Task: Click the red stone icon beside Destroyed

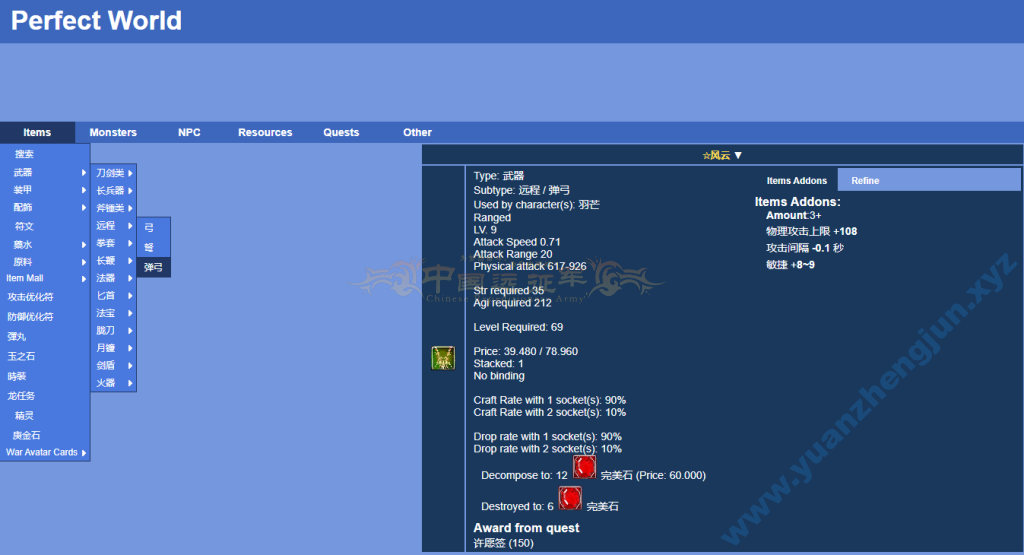Action: (570, 498)
